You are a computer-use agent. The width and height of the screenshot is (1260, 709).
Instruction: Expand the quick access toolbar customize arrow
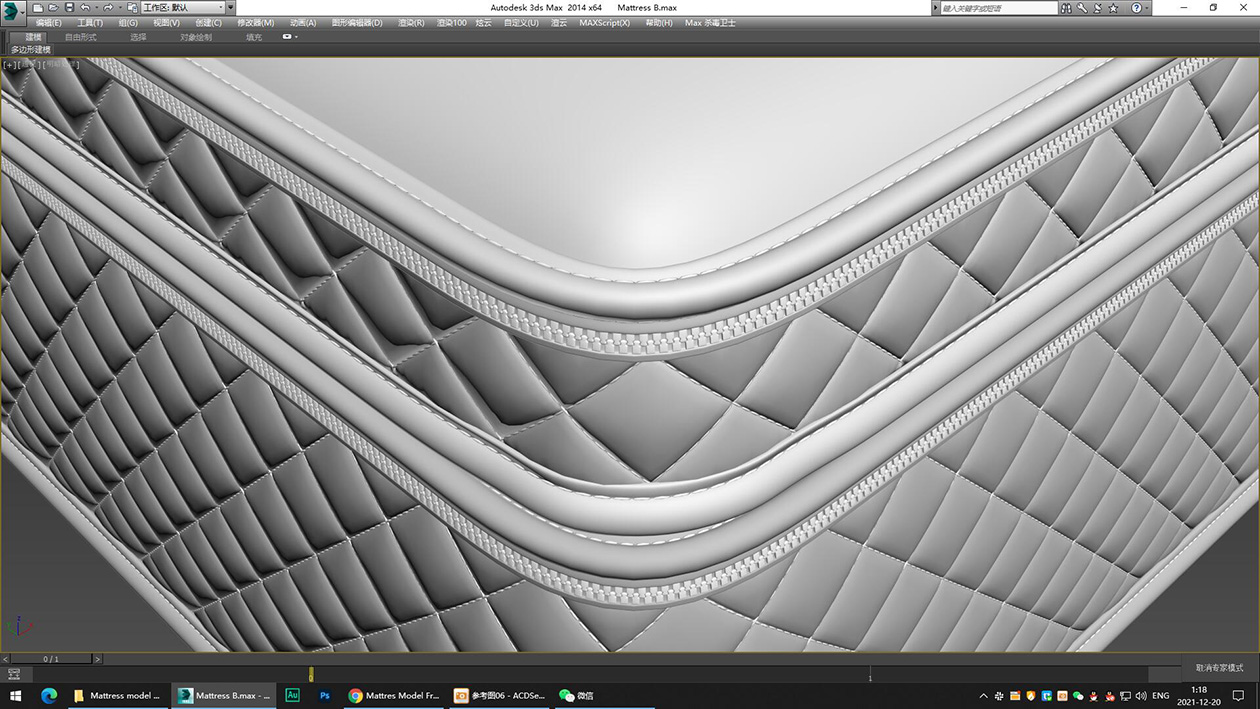(231, 8)
